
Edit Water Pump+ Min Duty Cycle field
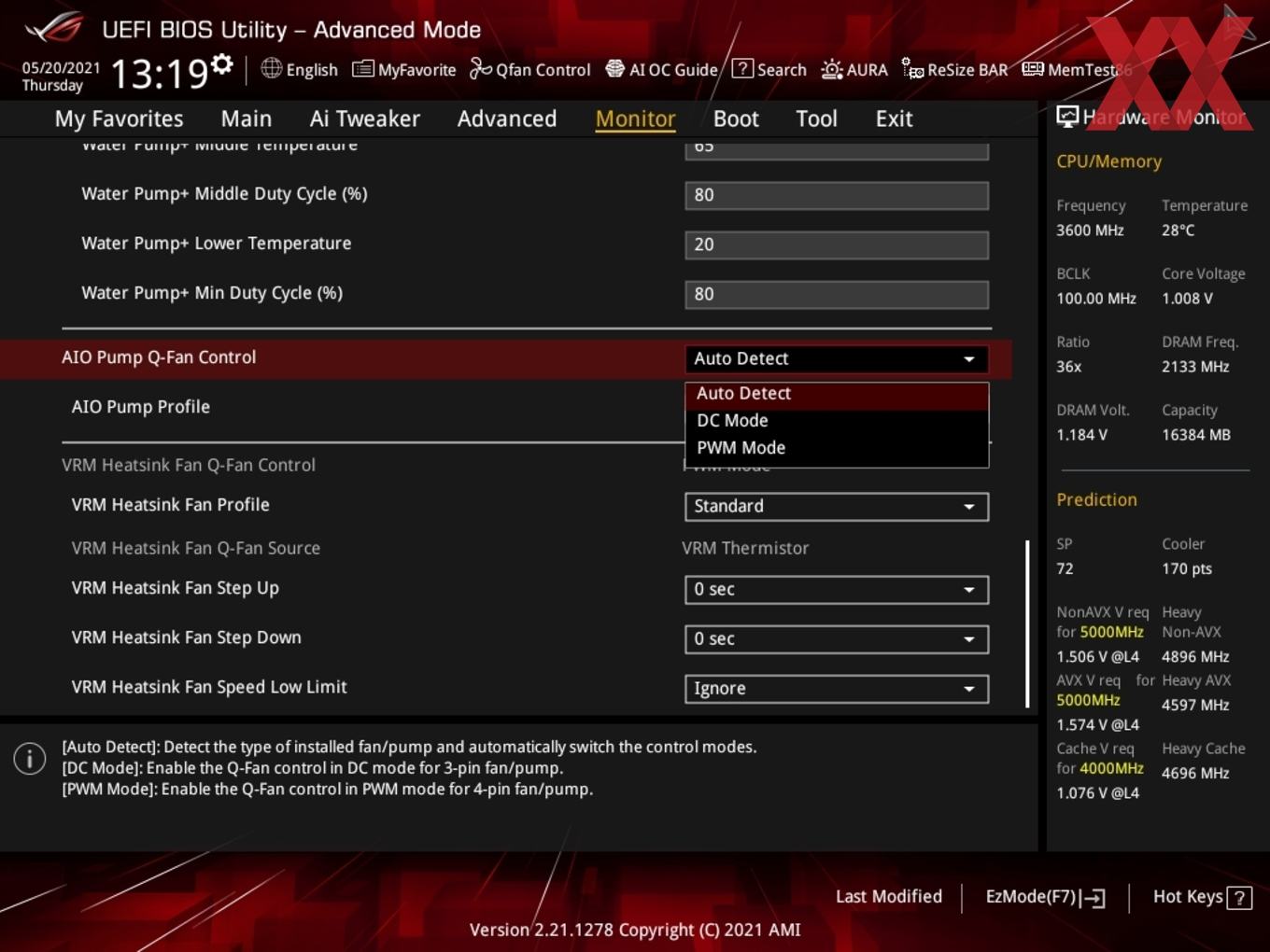pyautogui.click(x=837, y=294)
